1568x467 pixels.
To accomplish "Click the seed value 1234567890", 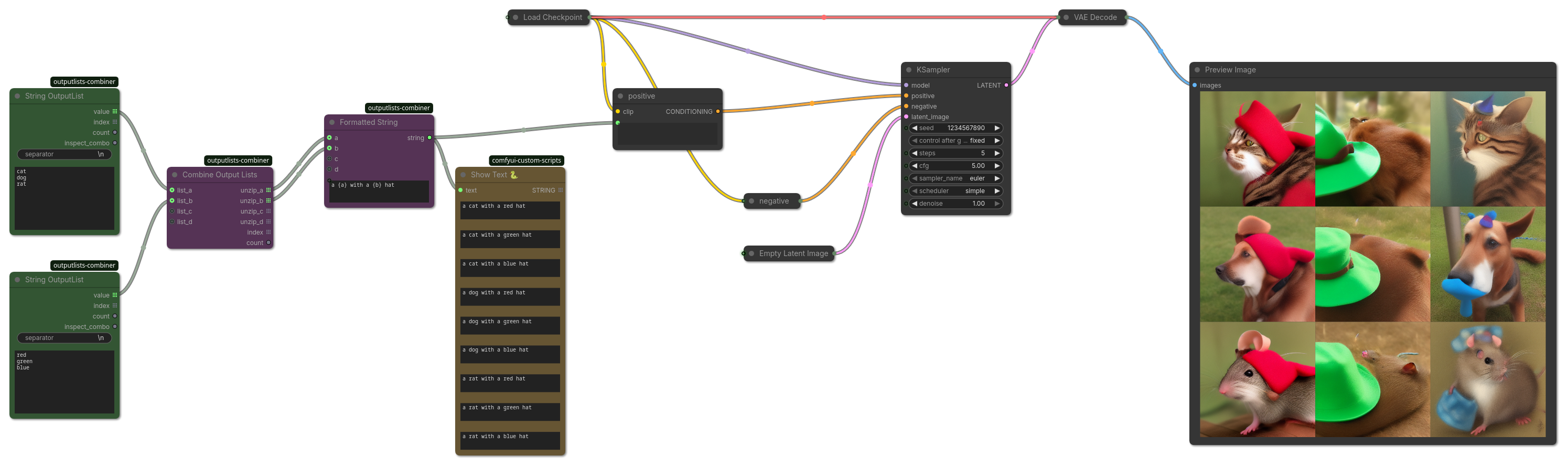I will coord(965,128).
